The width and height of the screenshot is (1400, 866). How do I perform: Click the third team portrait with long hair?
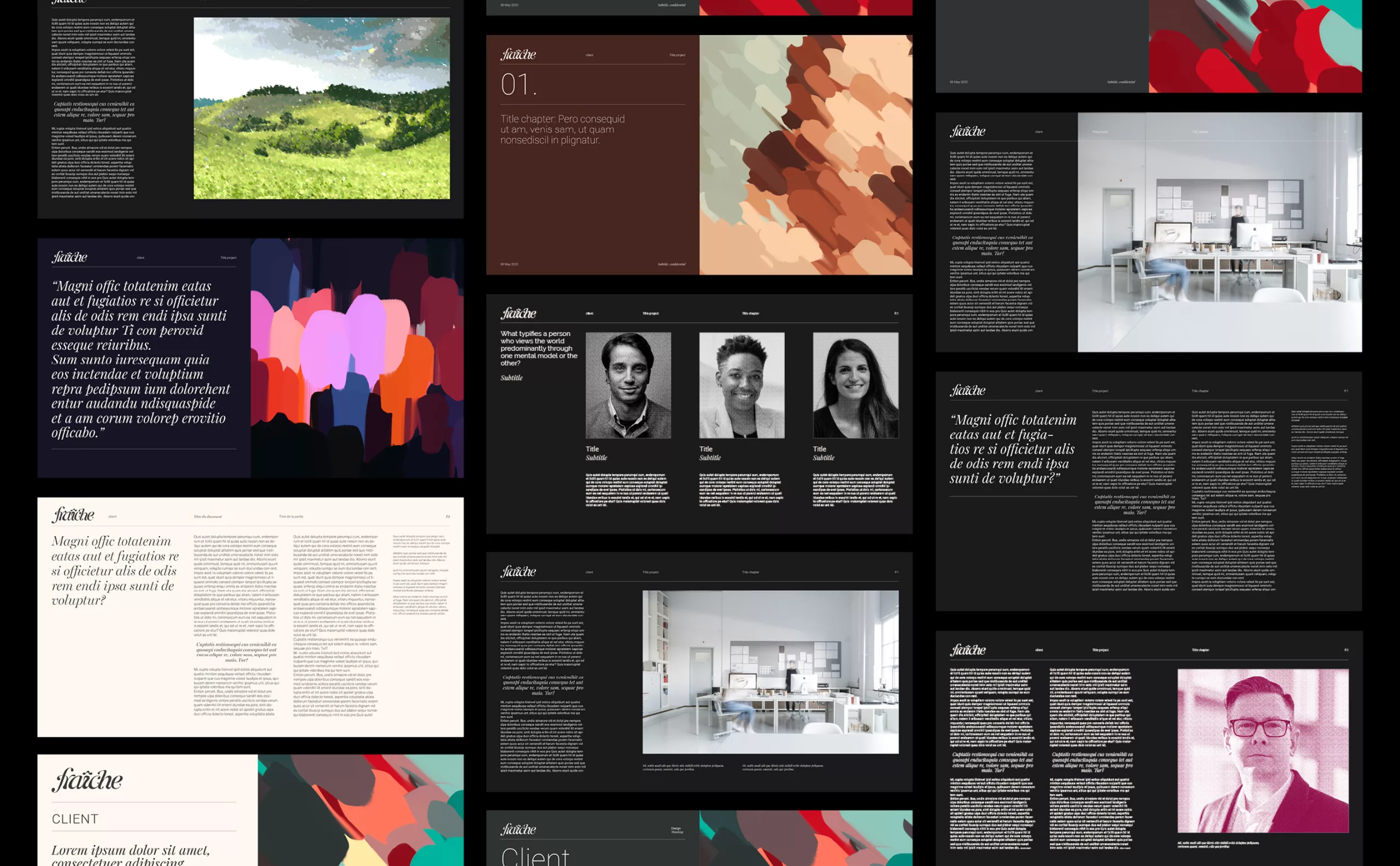[x=855, y=386]
